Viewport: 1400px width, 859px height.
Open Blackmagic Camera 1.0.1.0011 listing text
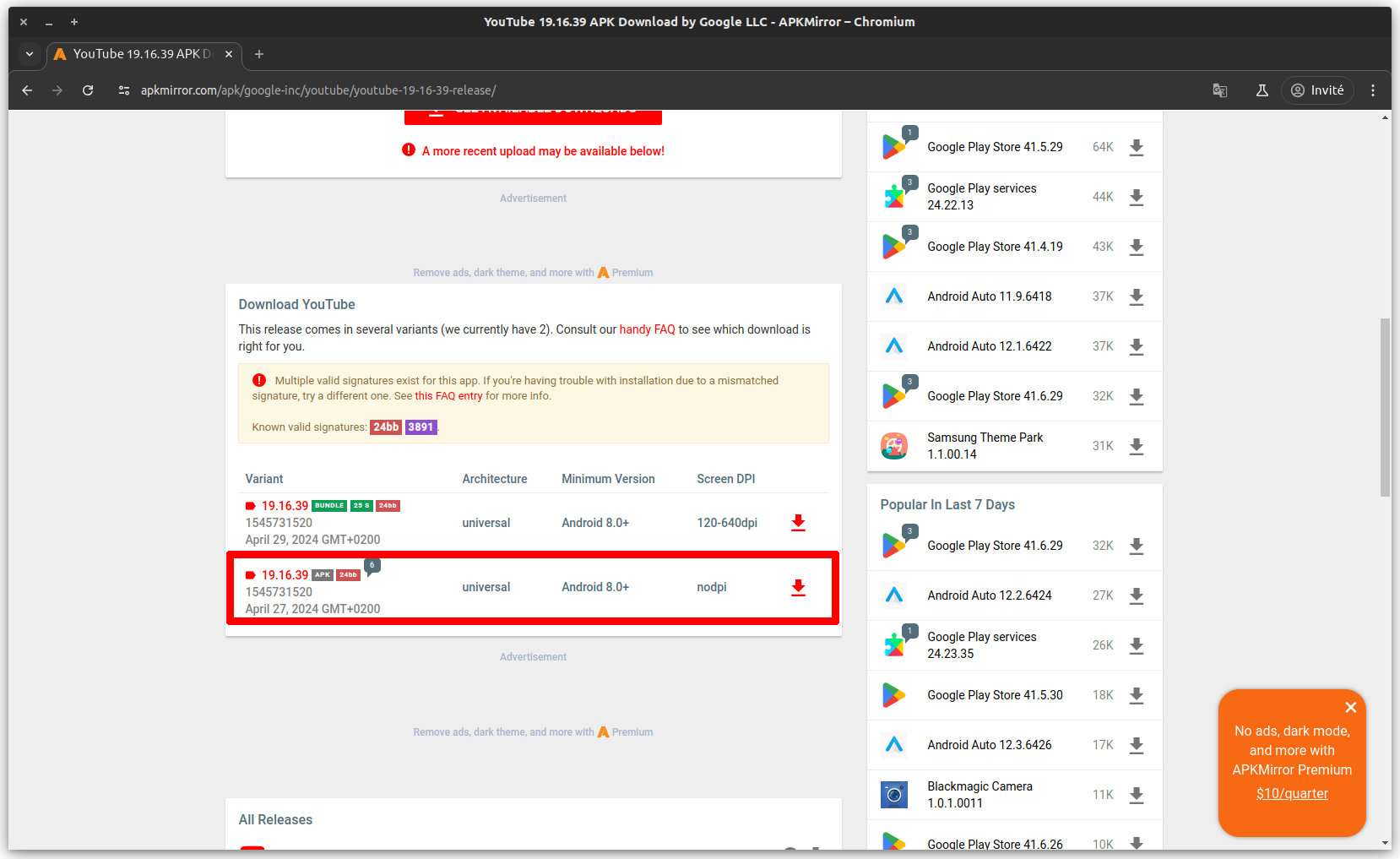pos(979,795)
